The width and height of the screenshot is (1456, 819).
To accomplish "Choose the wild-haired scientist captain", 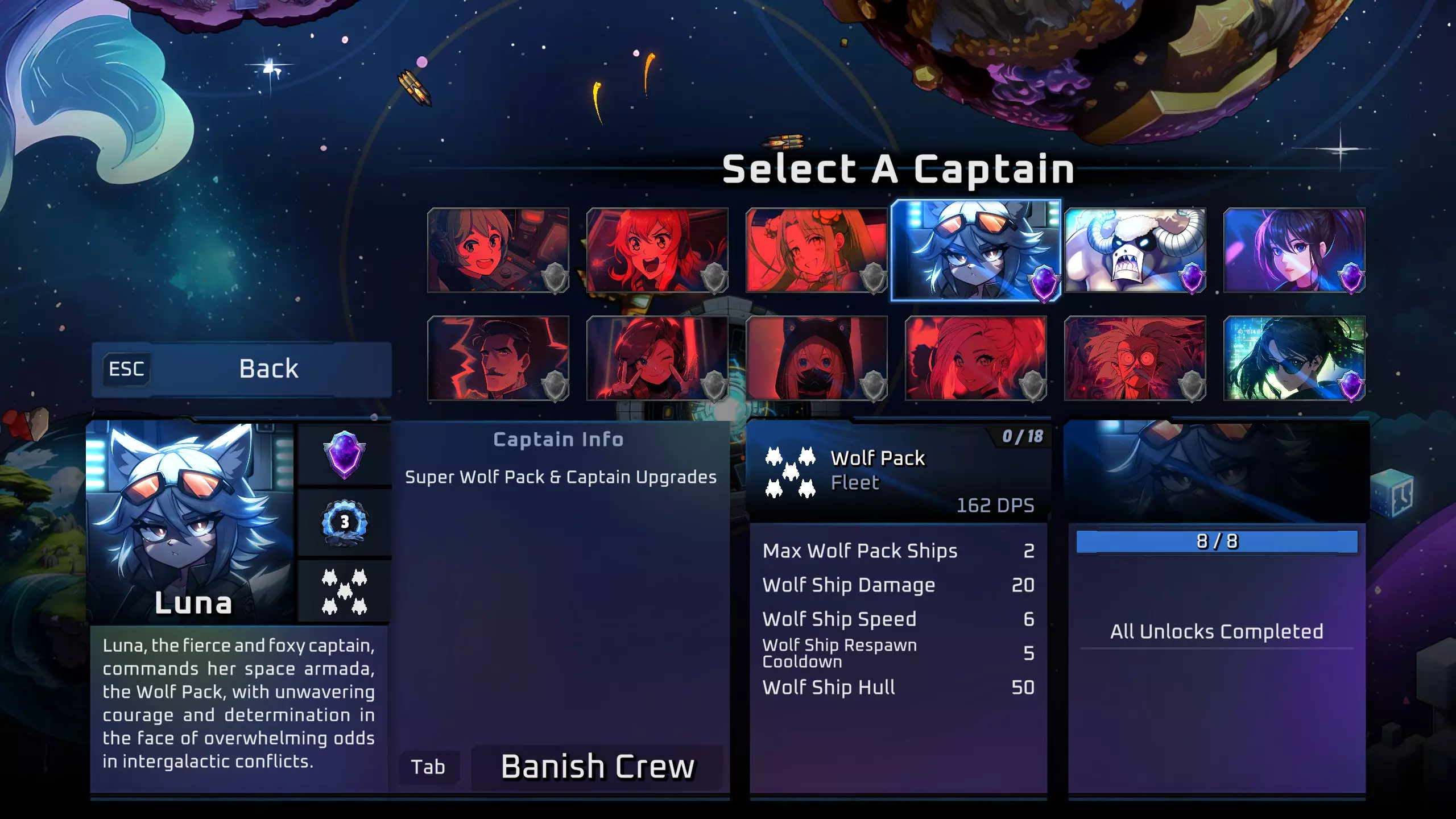I will pos(1135,358).
